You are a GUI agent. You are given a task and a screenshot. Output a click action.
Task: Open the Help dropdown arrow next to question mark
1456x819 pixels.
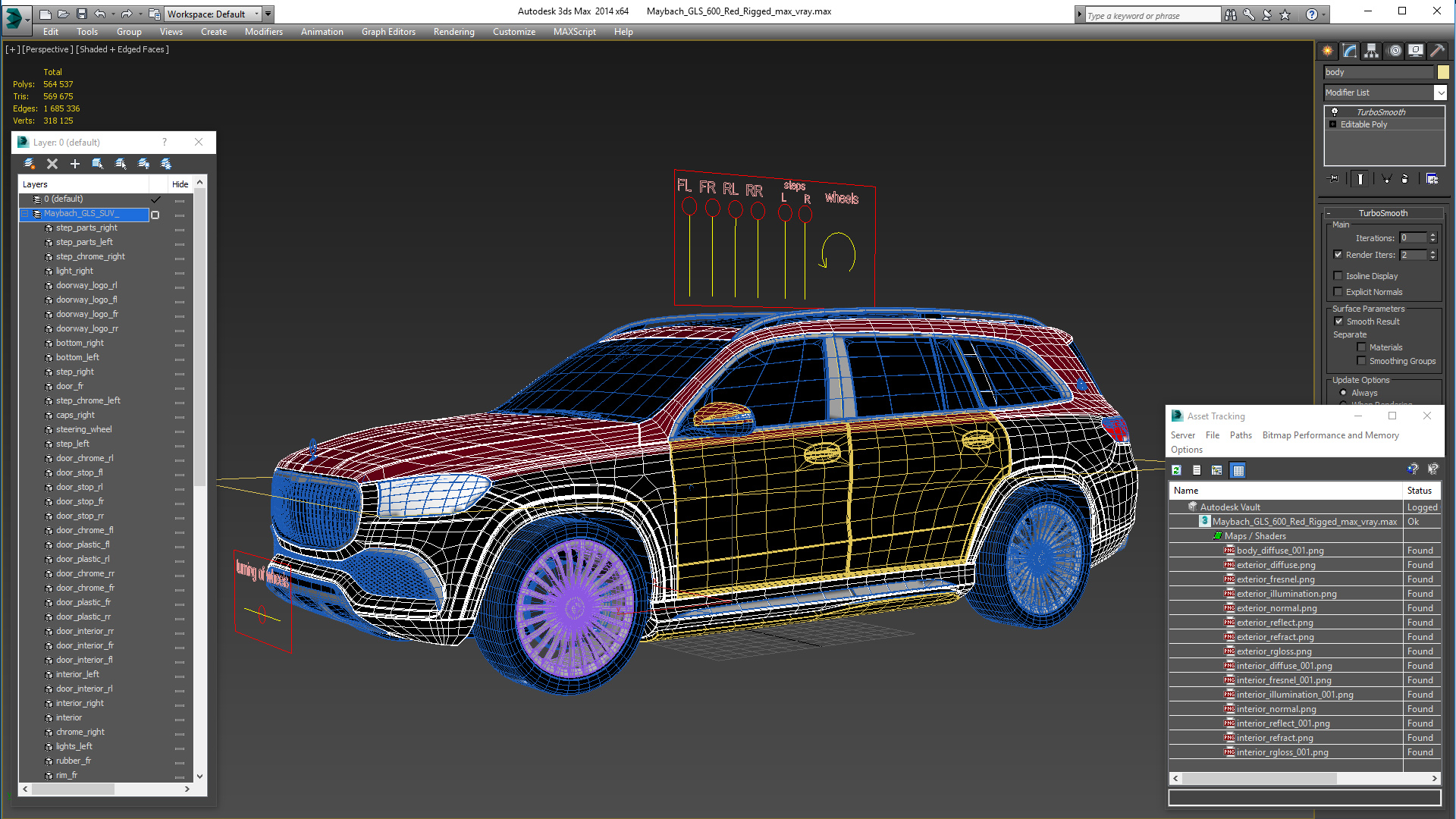(1324, 14)
